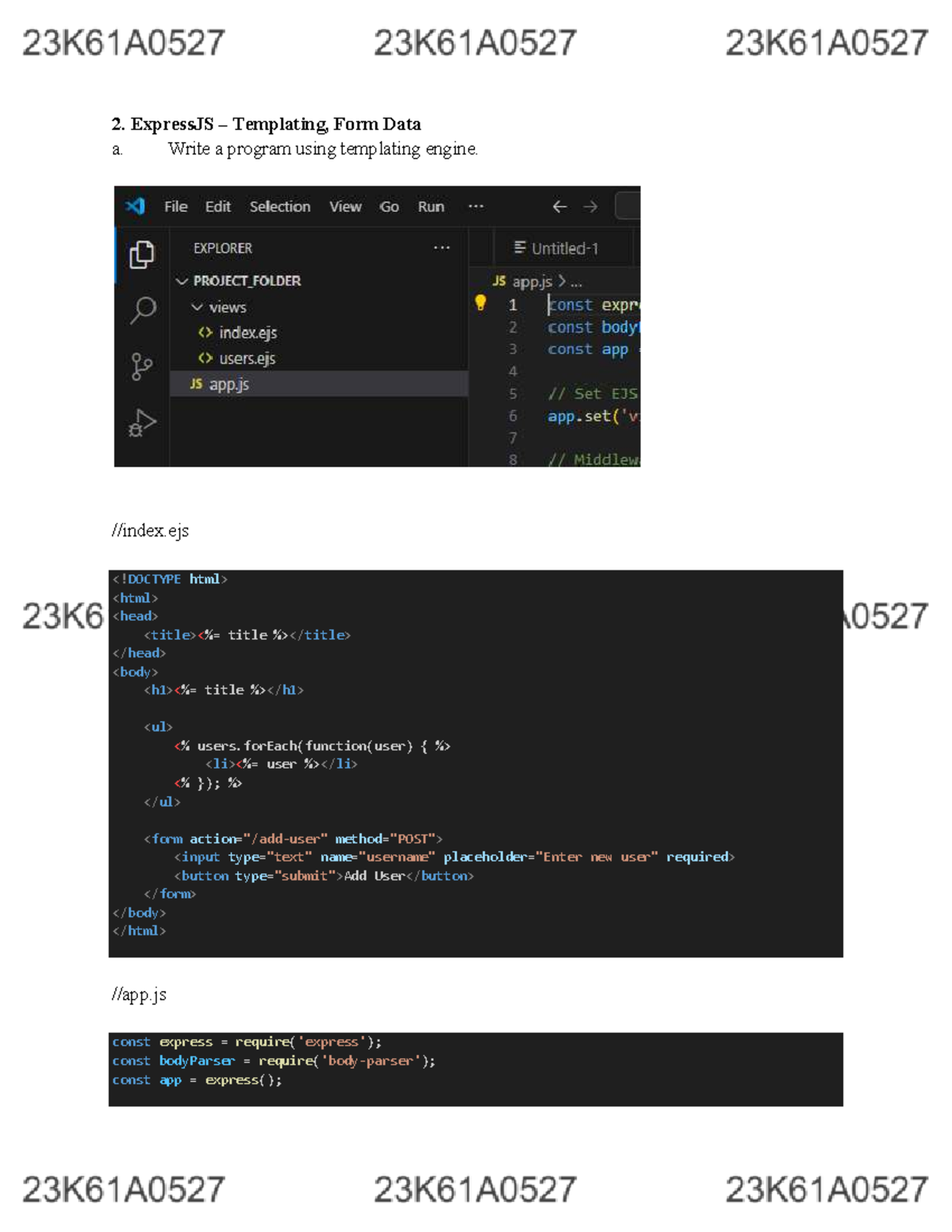Click the app.set code on line 6
The height and width of the screenshot is (1232, 952).
(x=593, y=416)
